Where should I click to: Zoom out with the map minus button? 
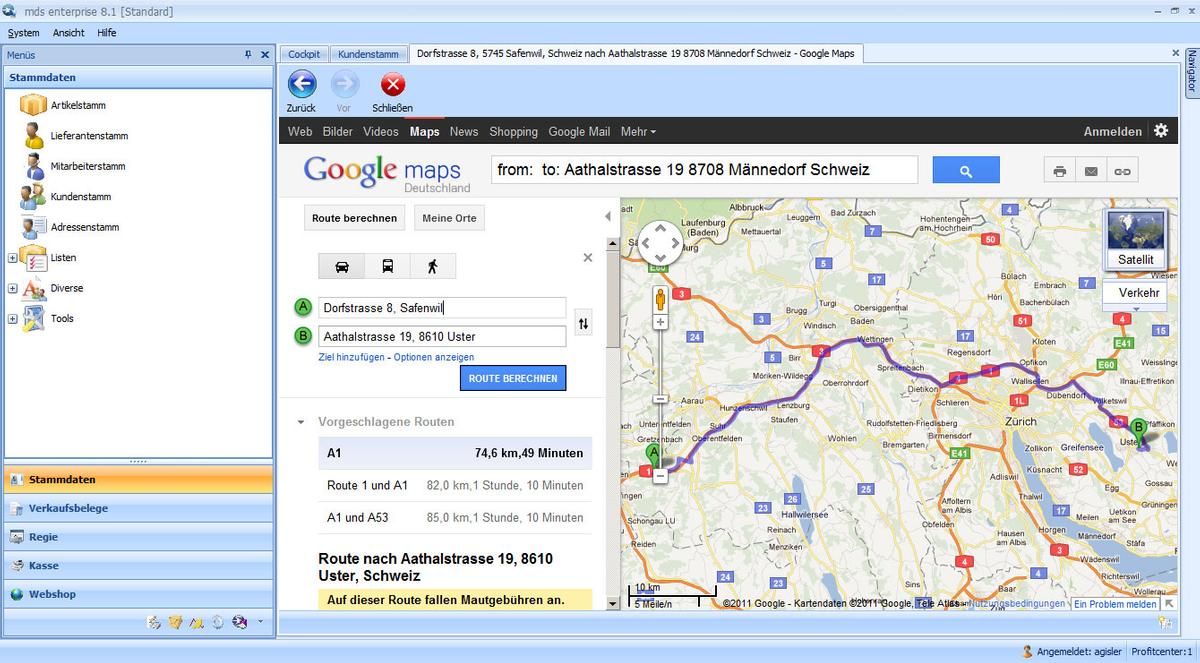(x=660, y=476)
